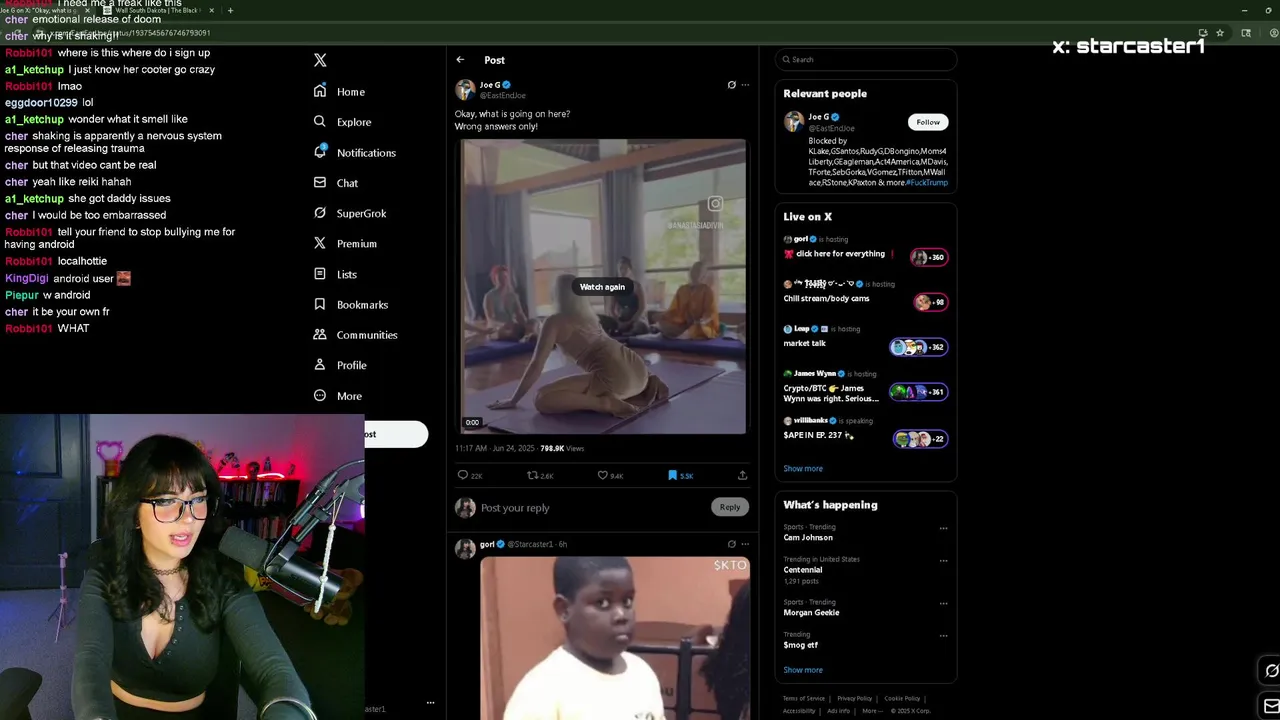
Task: Open the Centennial trending topic
Action: point(803,570)
